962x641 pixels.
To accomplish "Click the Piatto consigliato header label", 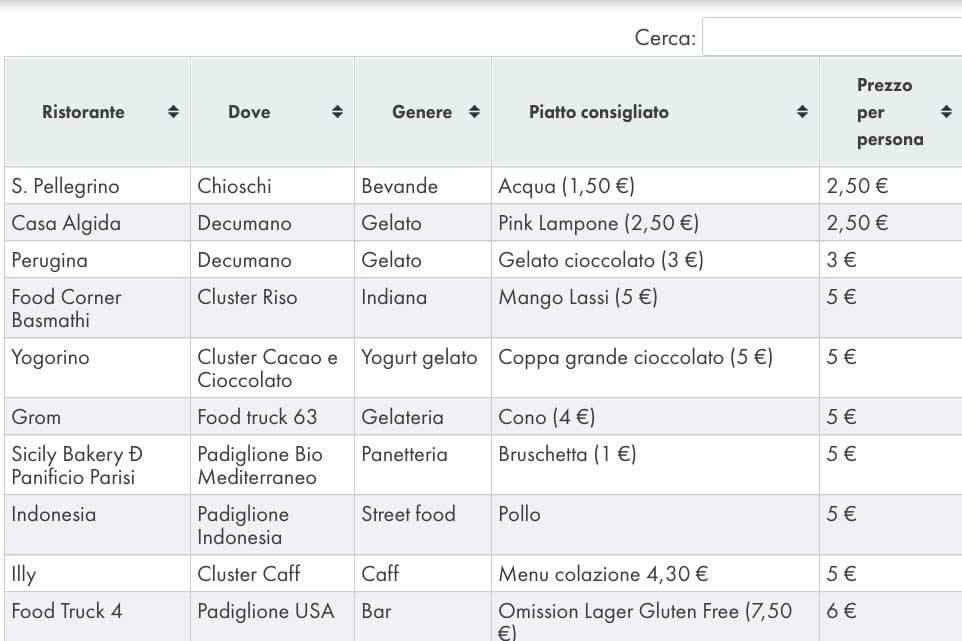I will point(598,112).
